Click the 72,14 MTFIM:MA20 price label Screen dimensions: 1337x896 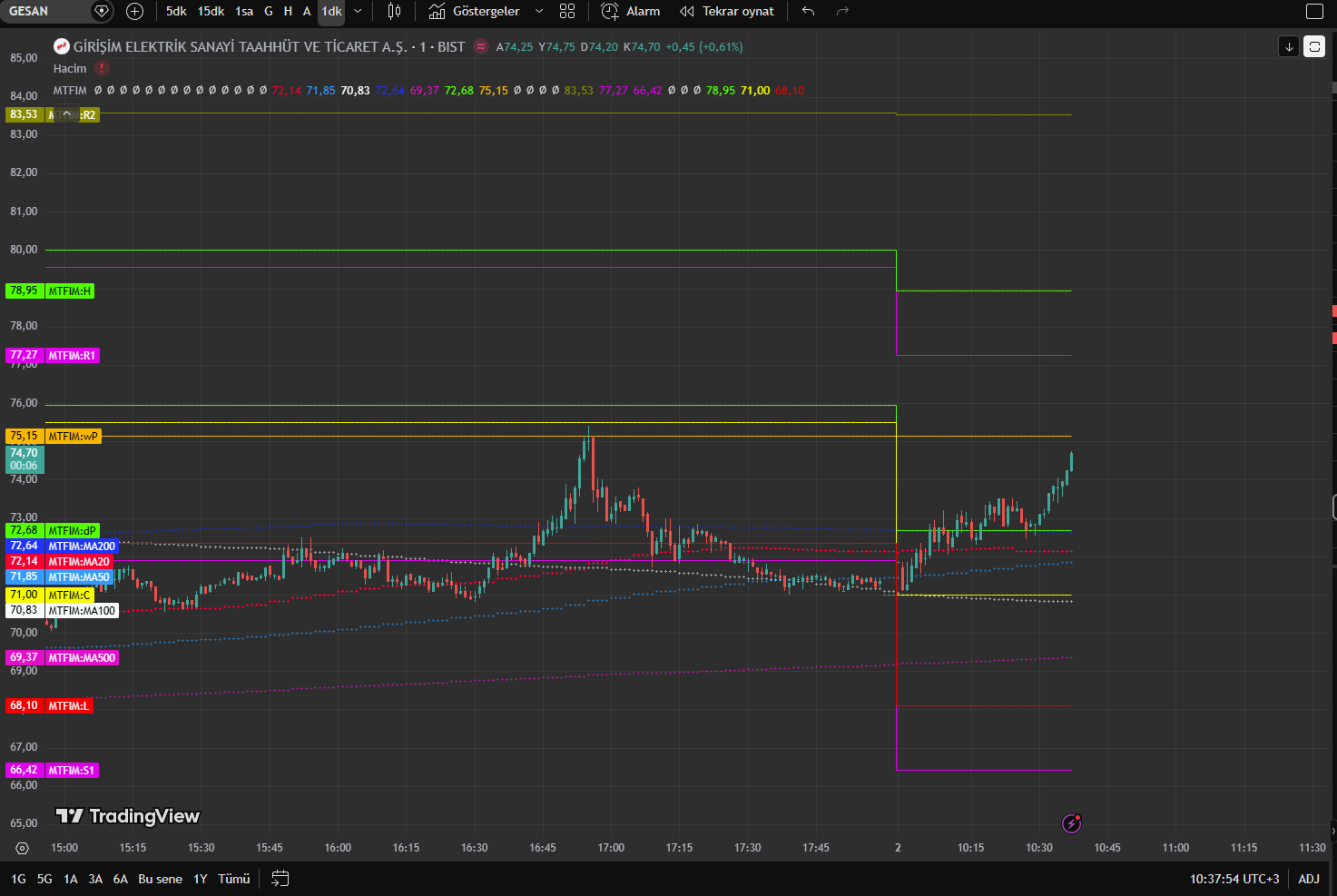(x=60, y=561)
